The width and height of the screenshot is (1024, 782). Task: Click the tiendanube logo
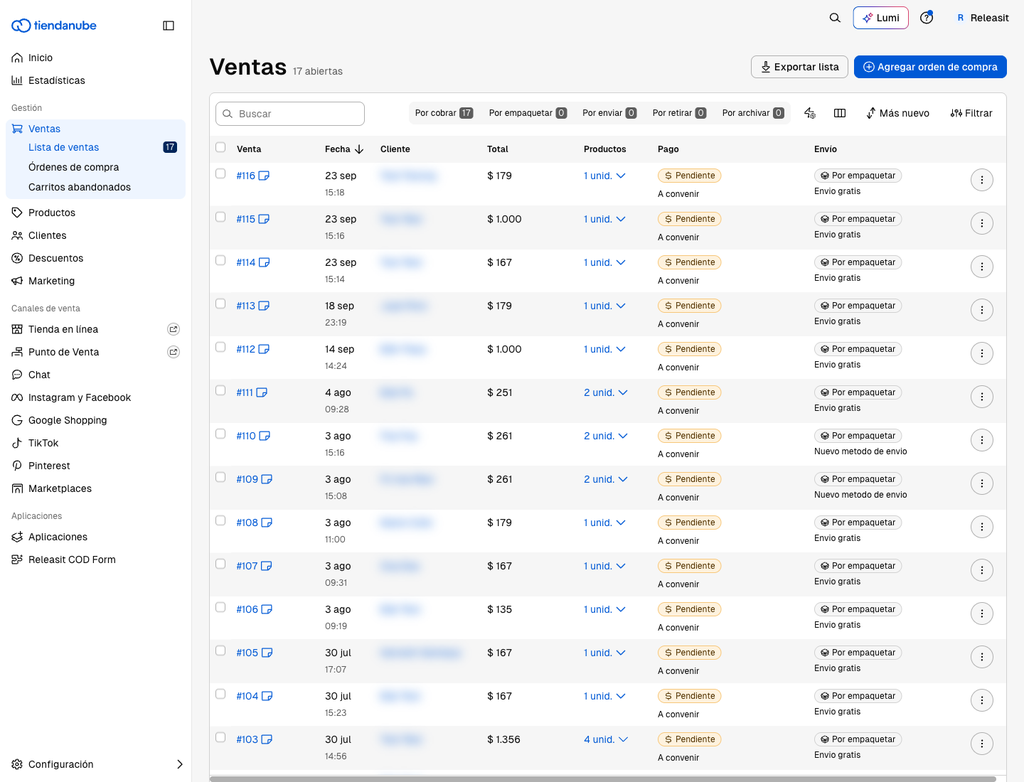tap(54, 25)
